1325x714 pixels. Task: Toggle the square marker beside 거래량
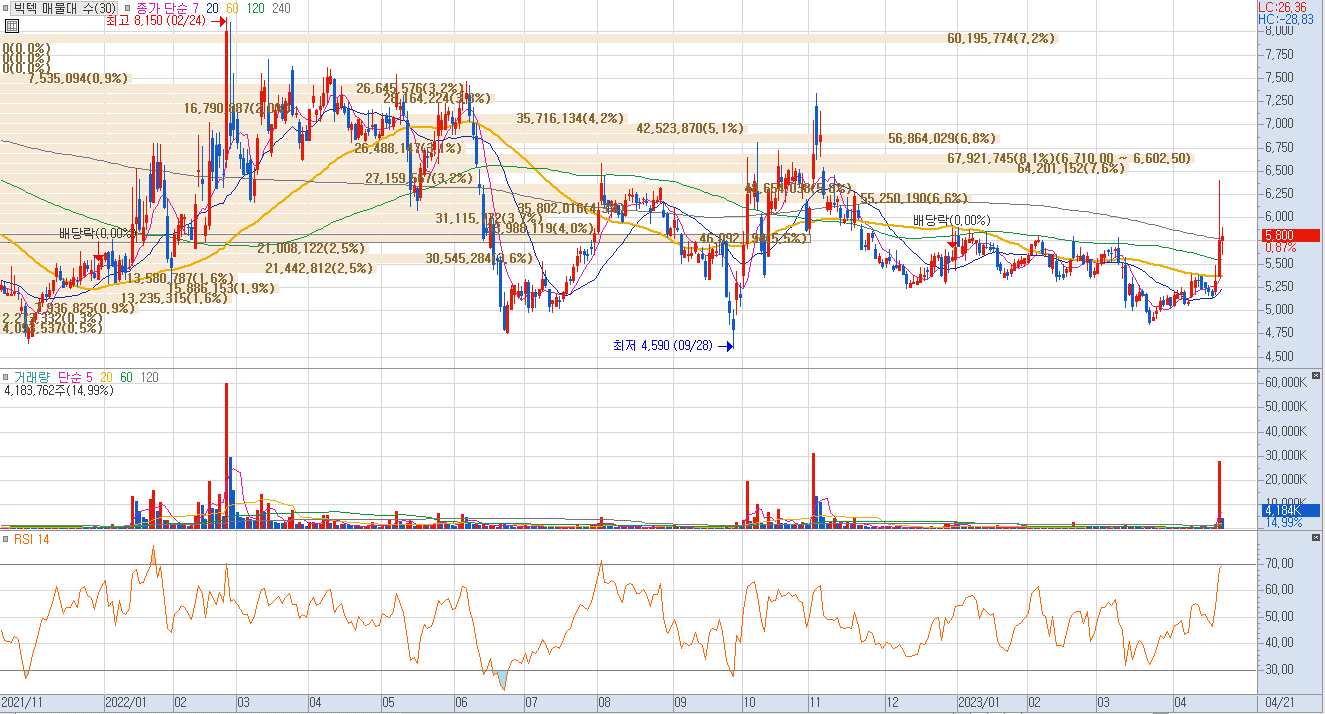coord(6,378)
